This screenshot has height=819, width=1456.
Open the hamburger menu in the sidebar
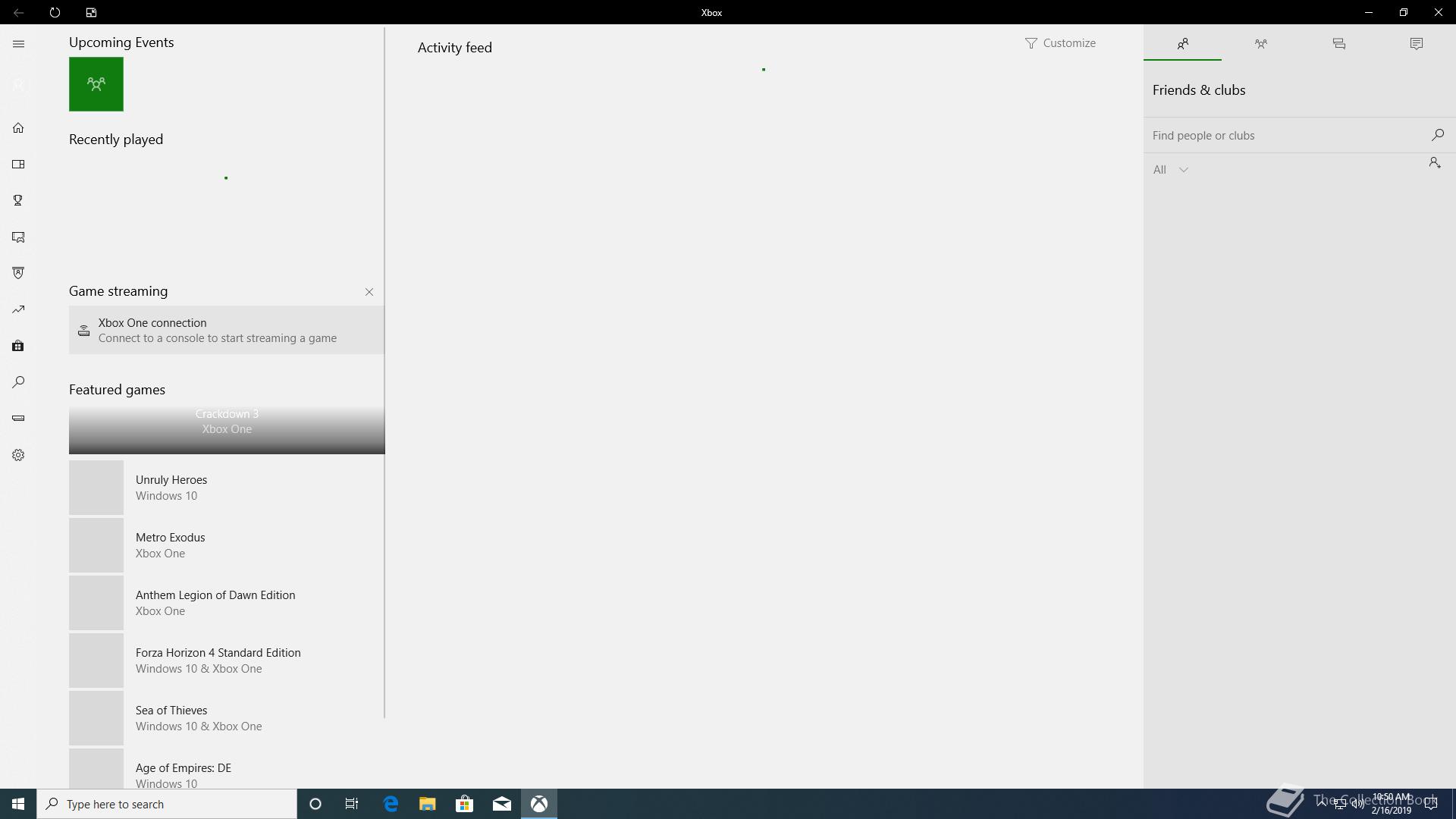click(18, 44)
